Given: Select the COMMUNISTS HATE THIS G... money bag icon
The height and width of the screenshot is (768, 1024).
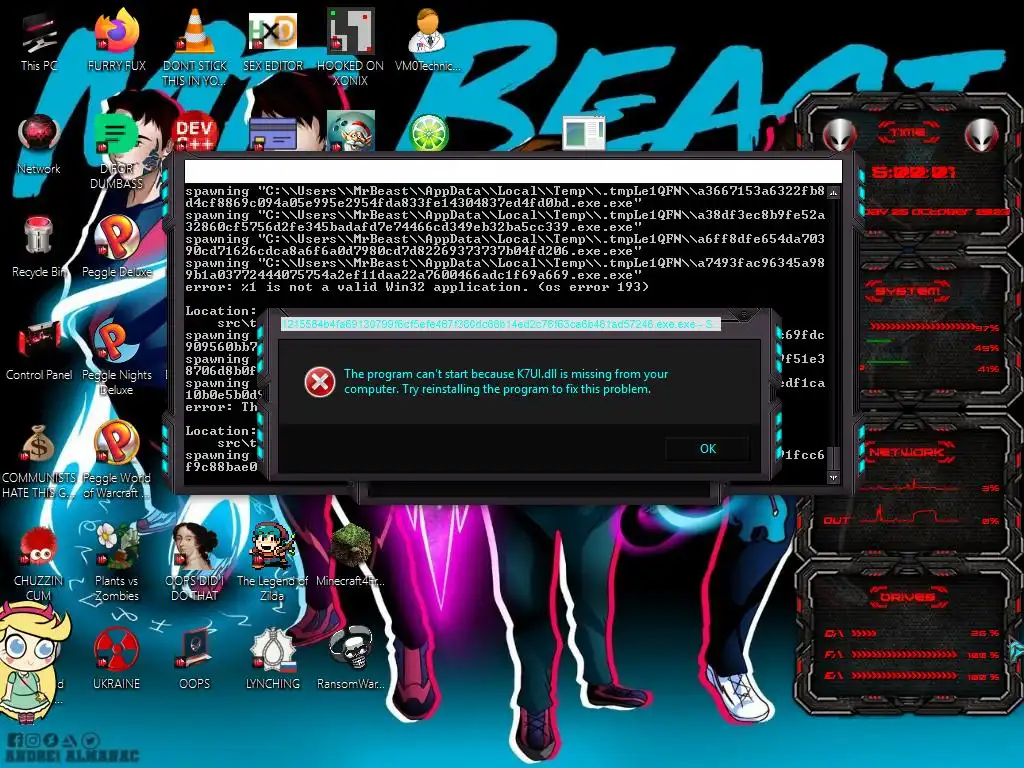Looking at the screenshot, I should 39,460.
